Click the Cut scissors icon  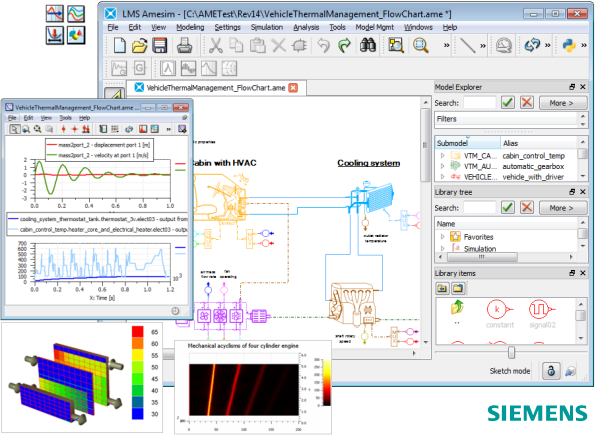(216, 46)
